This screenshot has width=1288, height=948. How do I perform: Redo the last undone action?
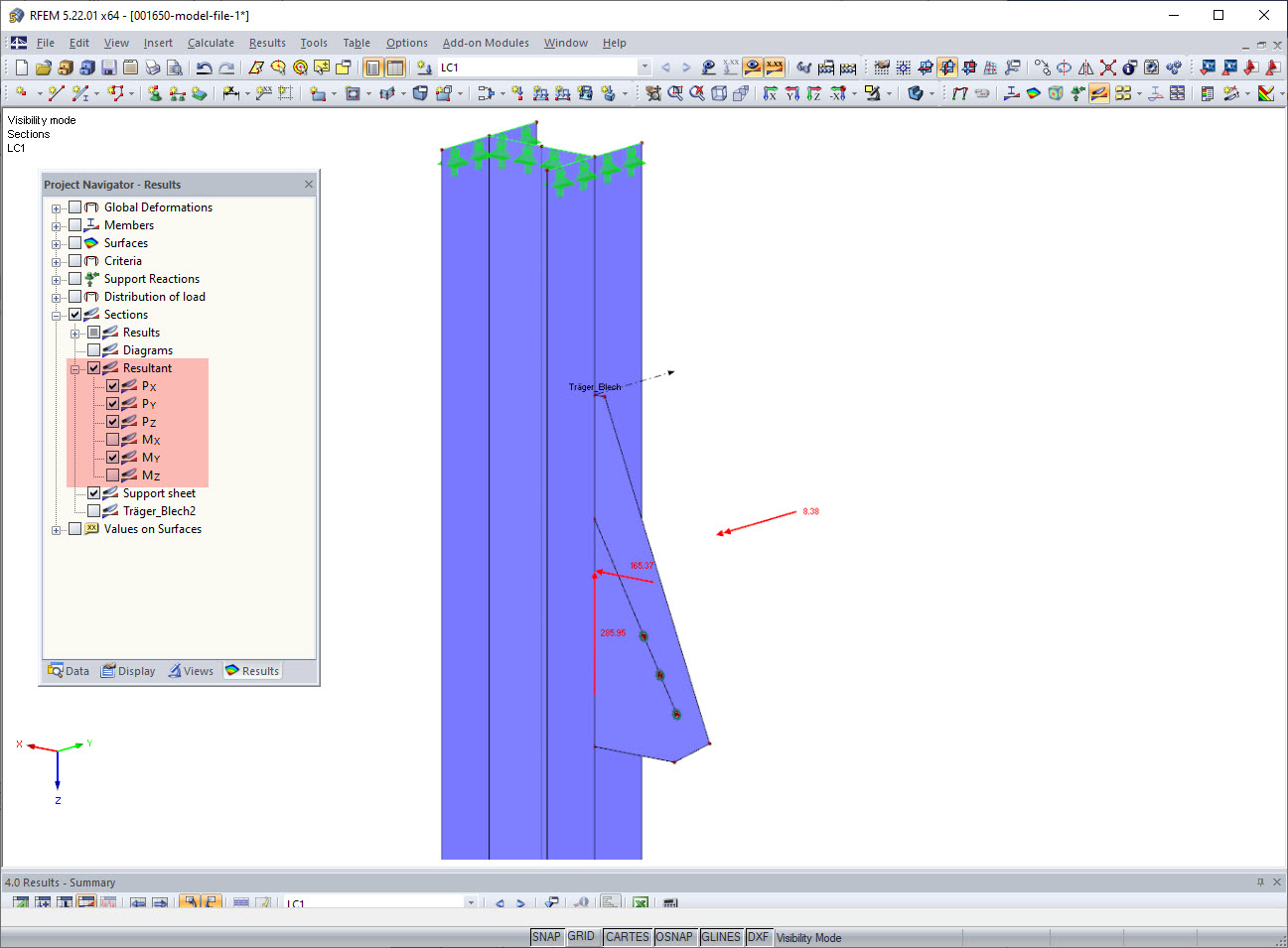click(x=226, y=68)
